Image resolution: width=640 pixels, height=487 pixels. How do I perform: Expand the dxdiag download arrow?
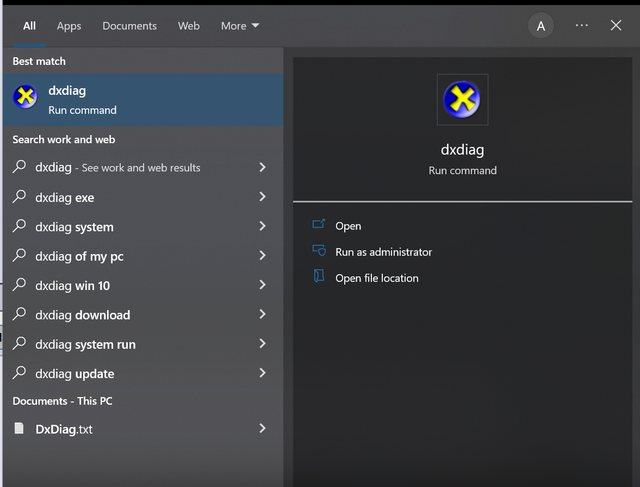tap(262, 314)
